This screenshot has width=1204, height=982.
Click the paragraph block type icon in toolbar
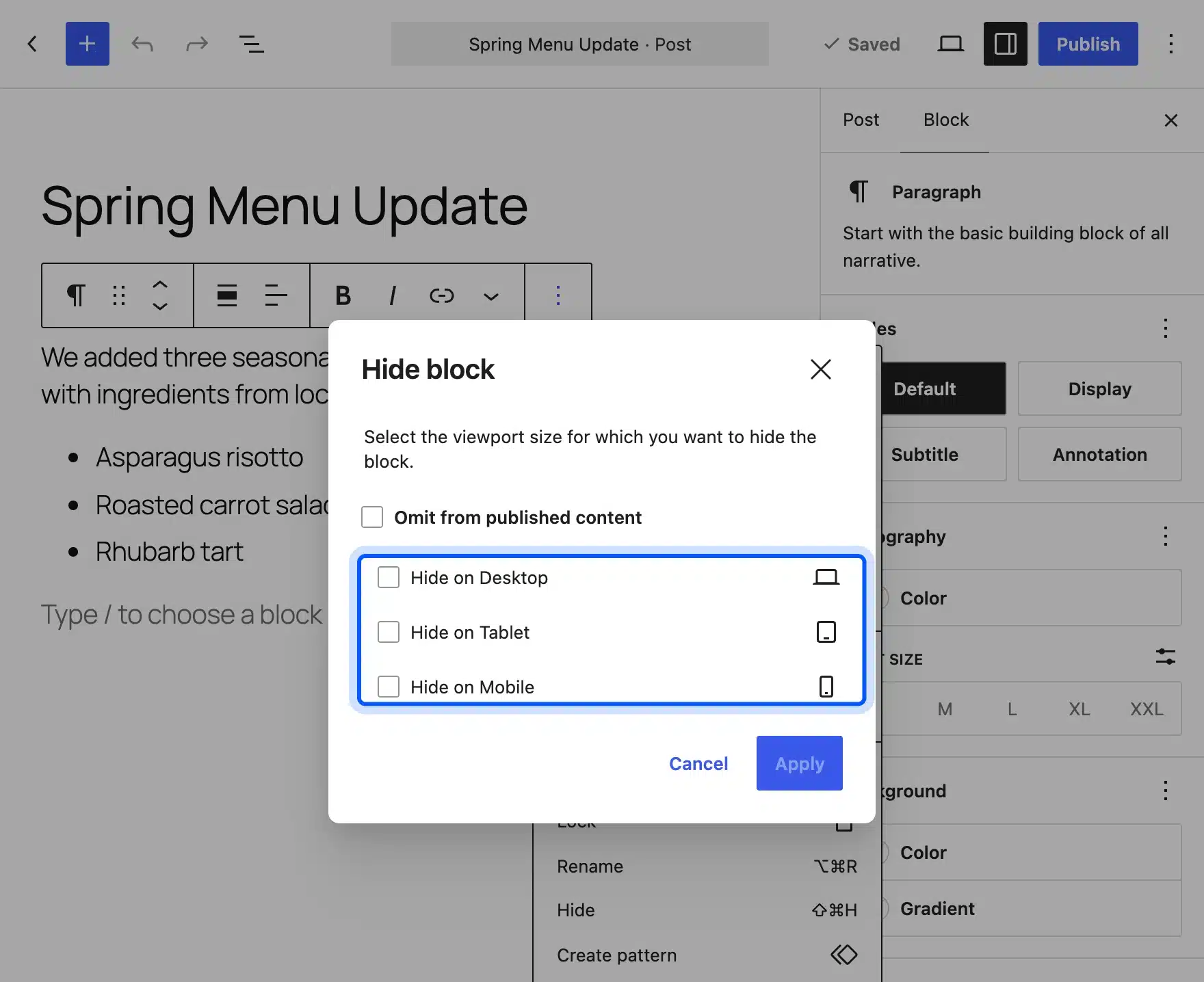75,295
